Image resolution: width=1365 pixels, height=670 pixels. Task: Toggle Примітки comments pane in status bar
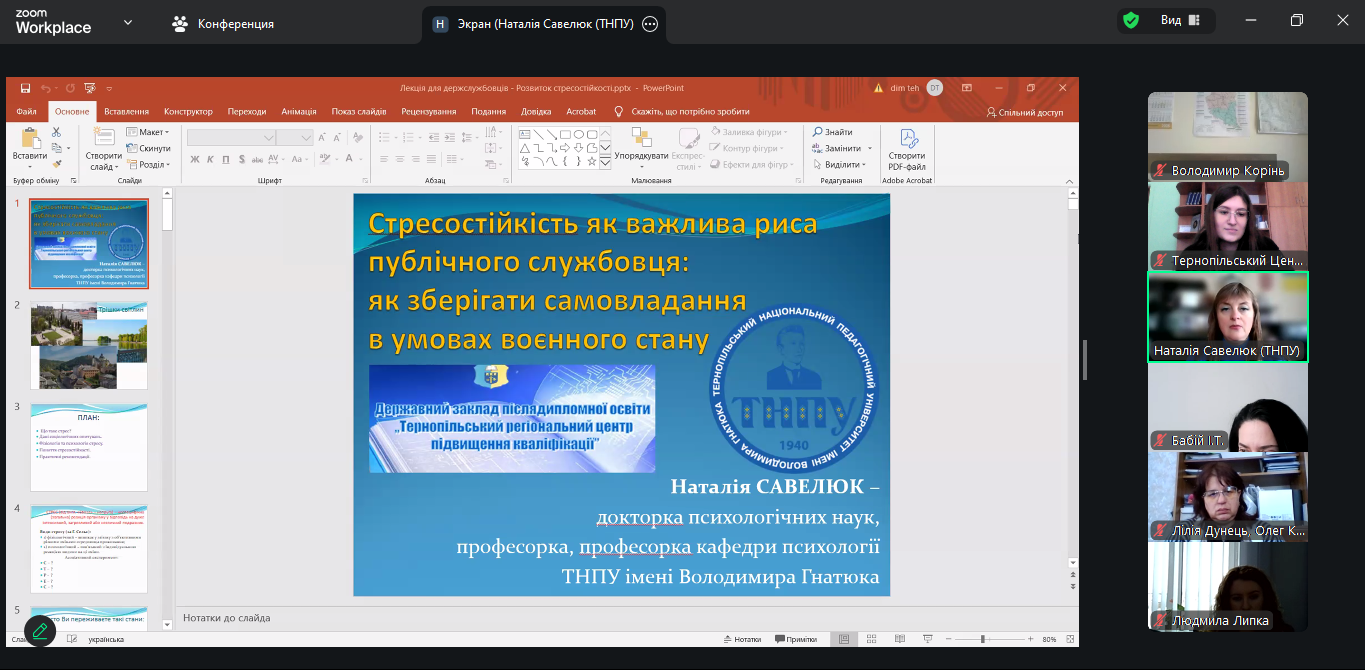point(795,639)
